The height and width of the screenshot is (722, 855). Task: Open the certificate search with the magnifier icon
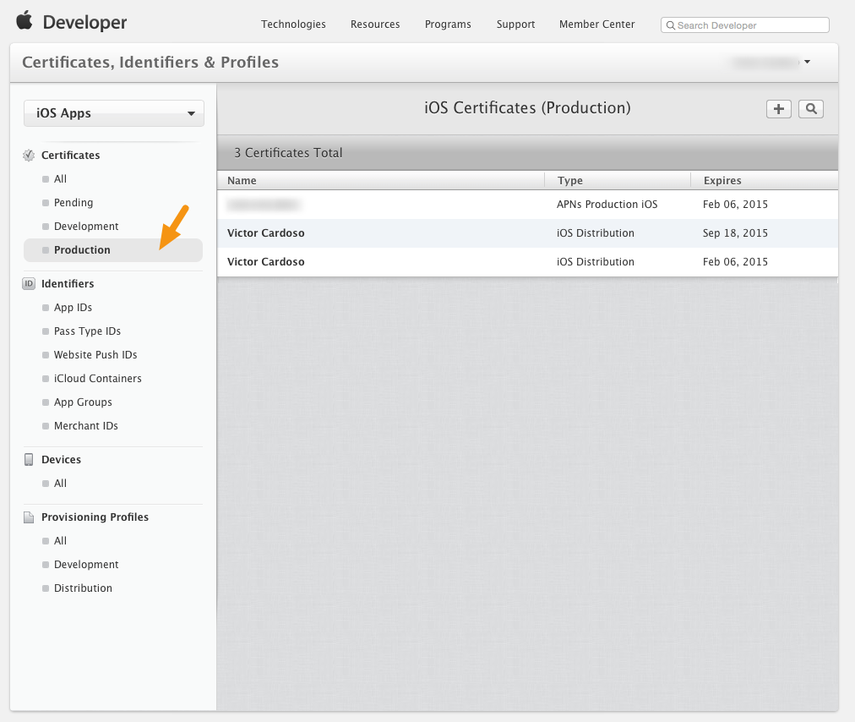pos(809,108)
